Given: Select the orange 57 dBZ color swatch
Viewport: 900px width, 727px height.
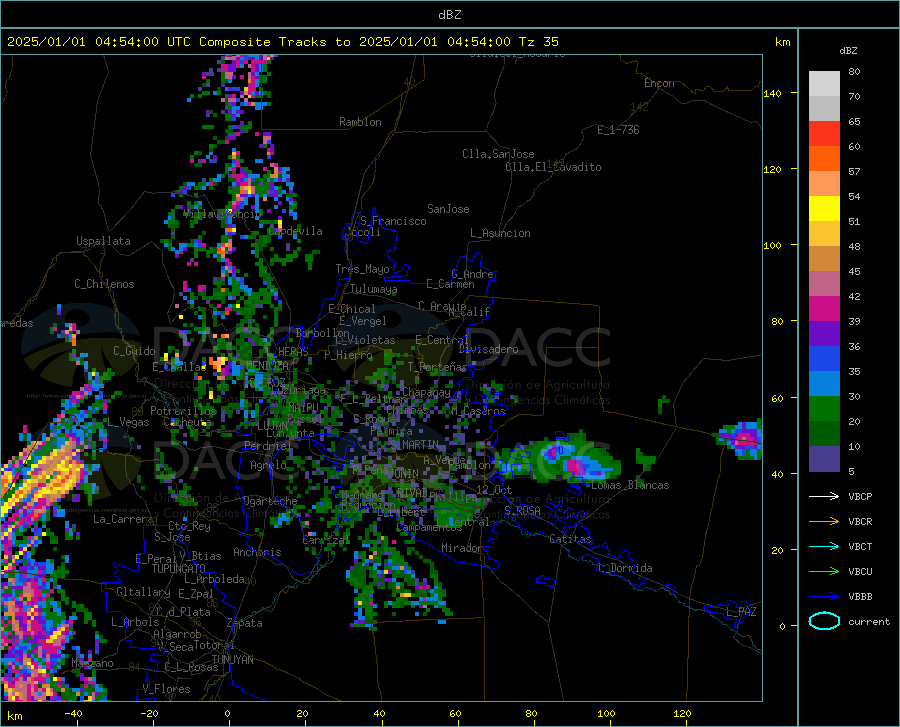Looking at the screenshot, I should click(824, 159).
